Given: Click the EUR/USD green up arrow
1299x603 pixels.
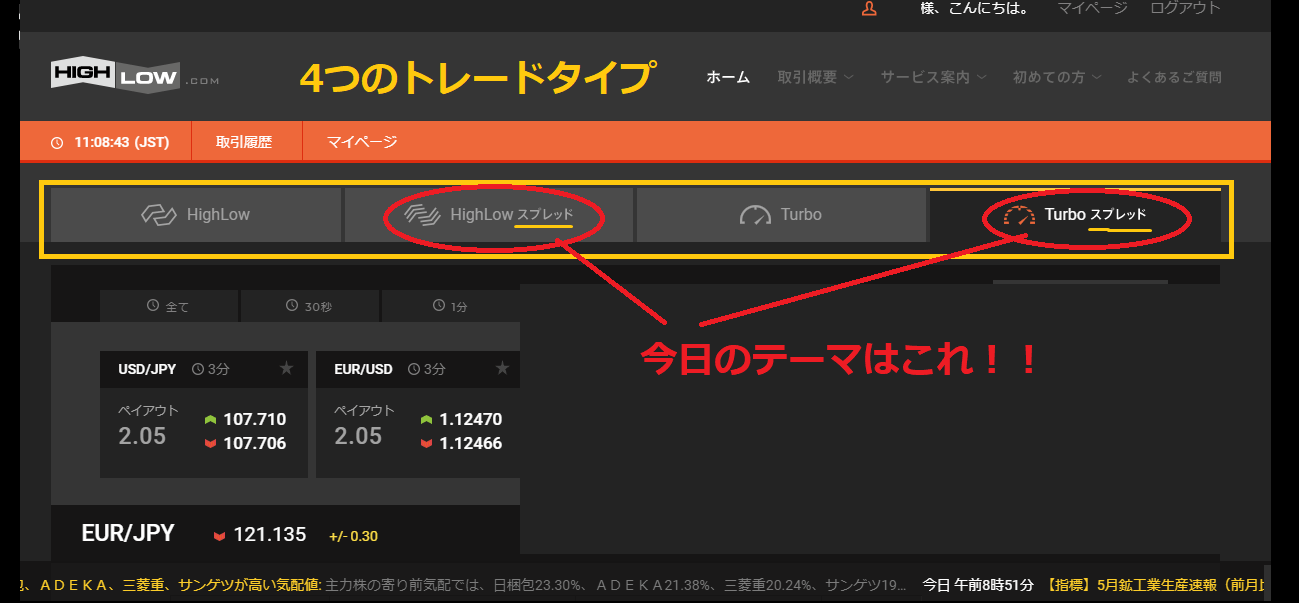Looking at the screenshot, I should tap(426, 420).
